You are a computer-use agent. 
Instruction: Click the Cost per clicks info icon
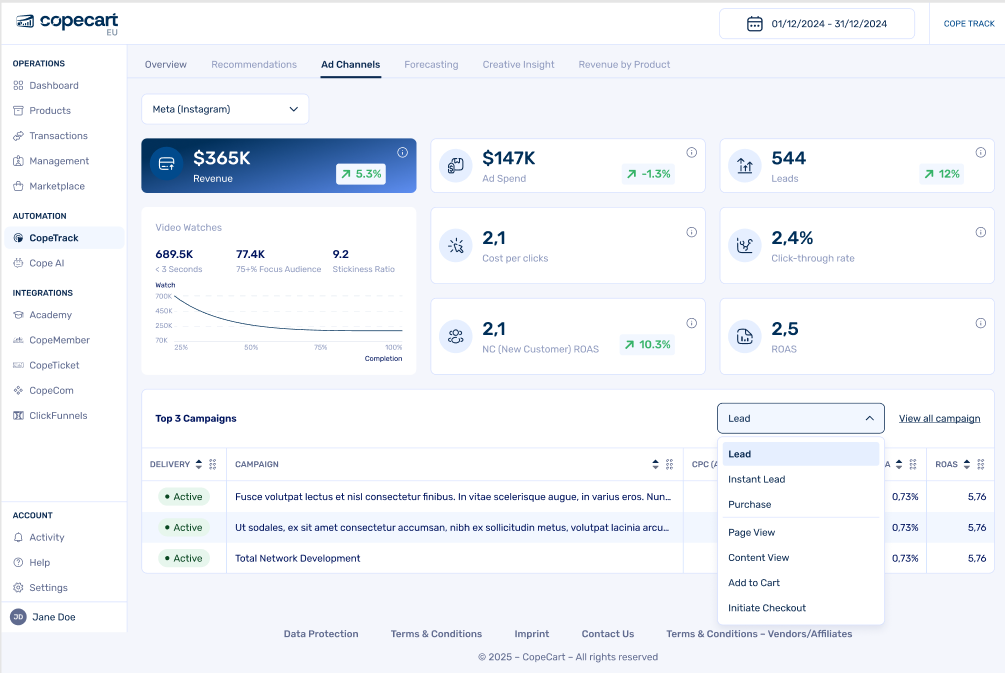pos(692,232)
